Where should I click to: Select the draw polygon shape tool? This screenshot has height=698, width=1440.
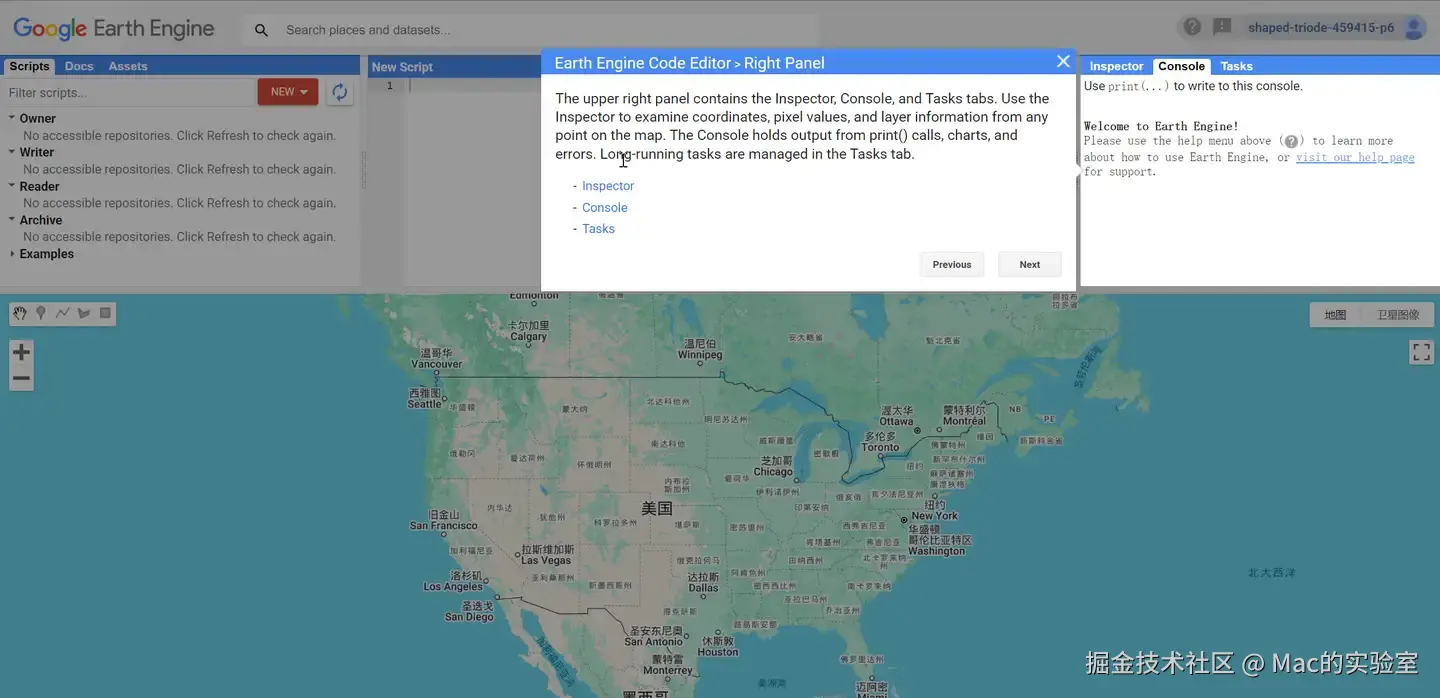(x=84, y=314)
